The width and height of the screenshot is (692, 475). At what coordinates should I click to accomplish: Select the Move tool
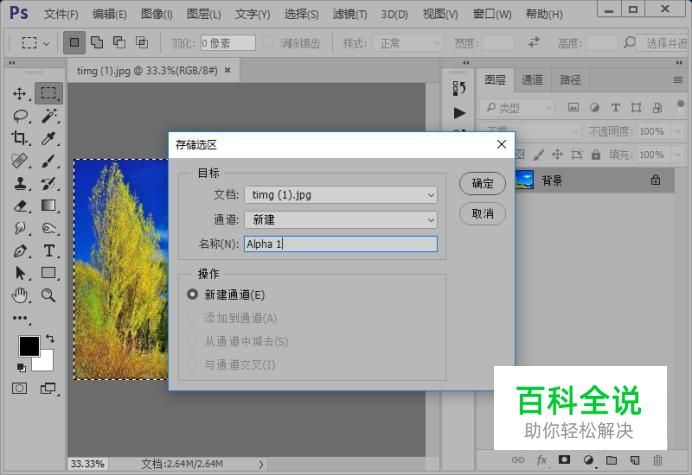[19, 94]
